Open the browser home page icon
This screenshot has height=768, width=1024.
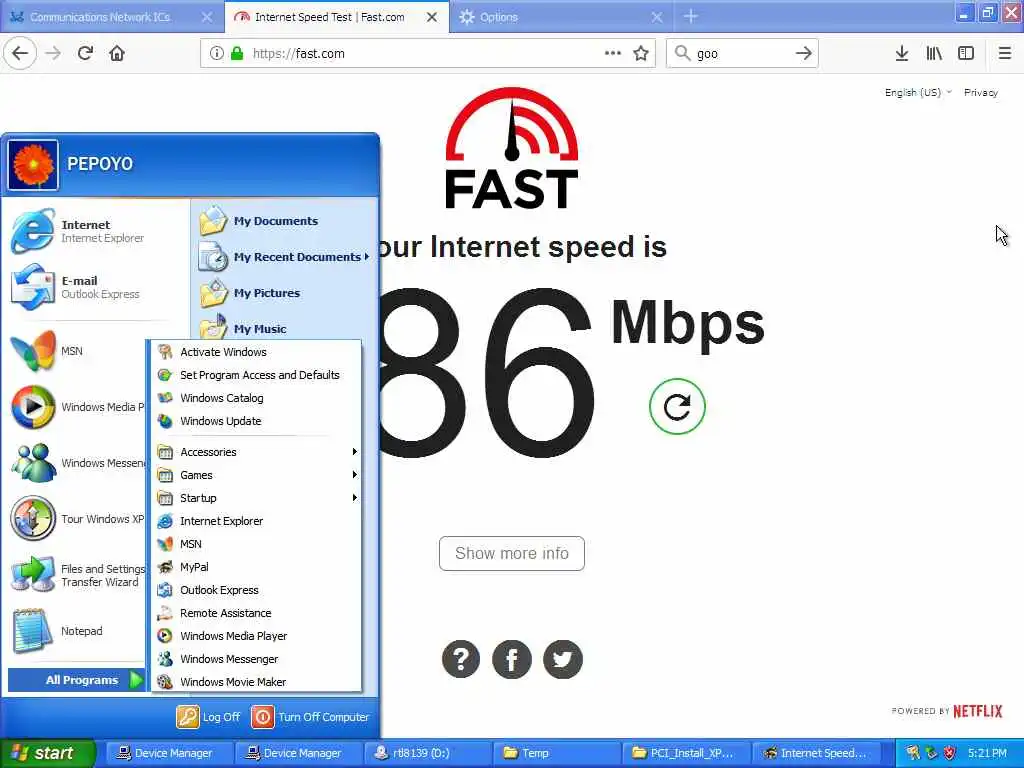(117, 54)
